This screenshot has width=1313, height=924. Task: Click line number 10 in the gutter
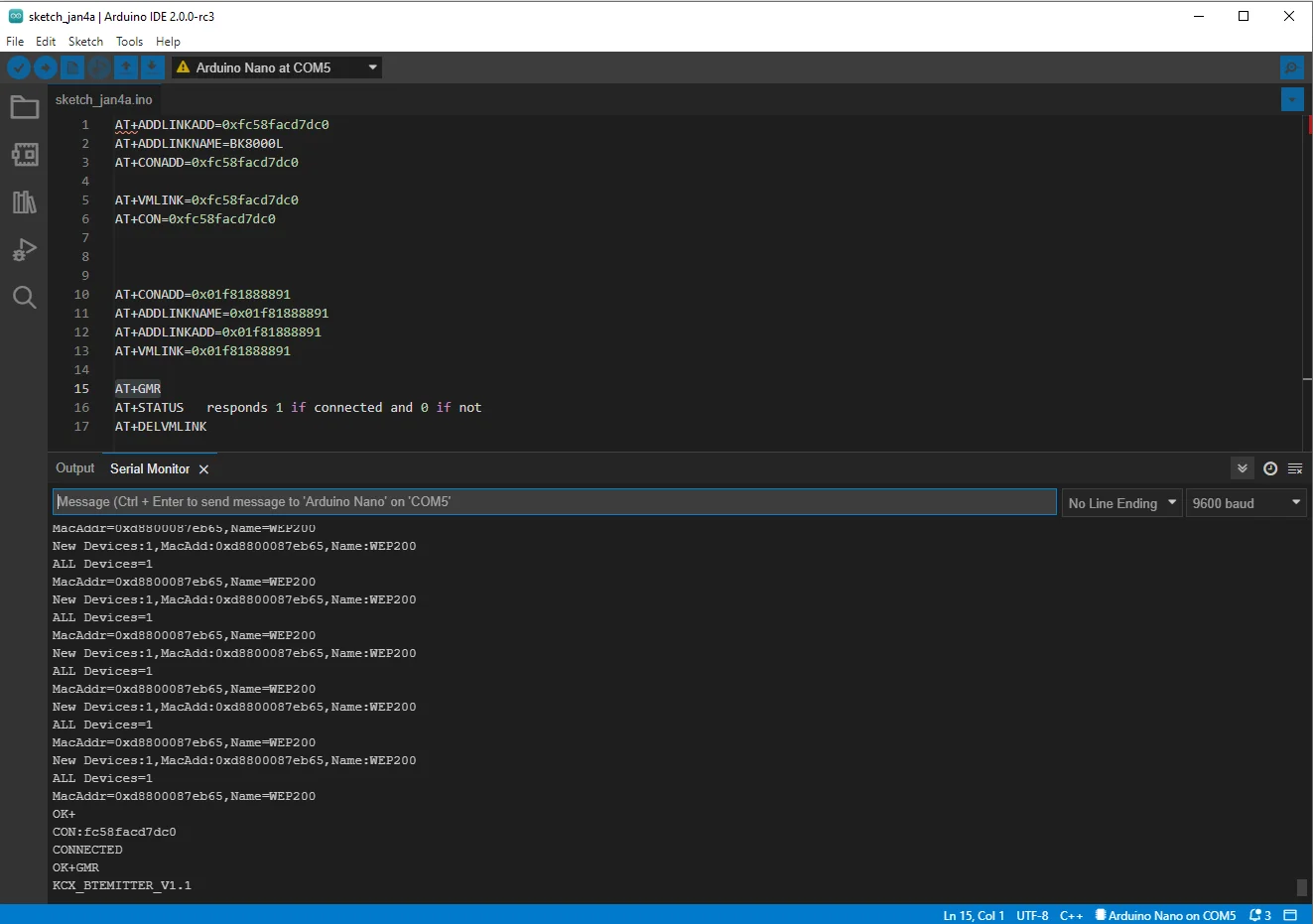(81, 295)
